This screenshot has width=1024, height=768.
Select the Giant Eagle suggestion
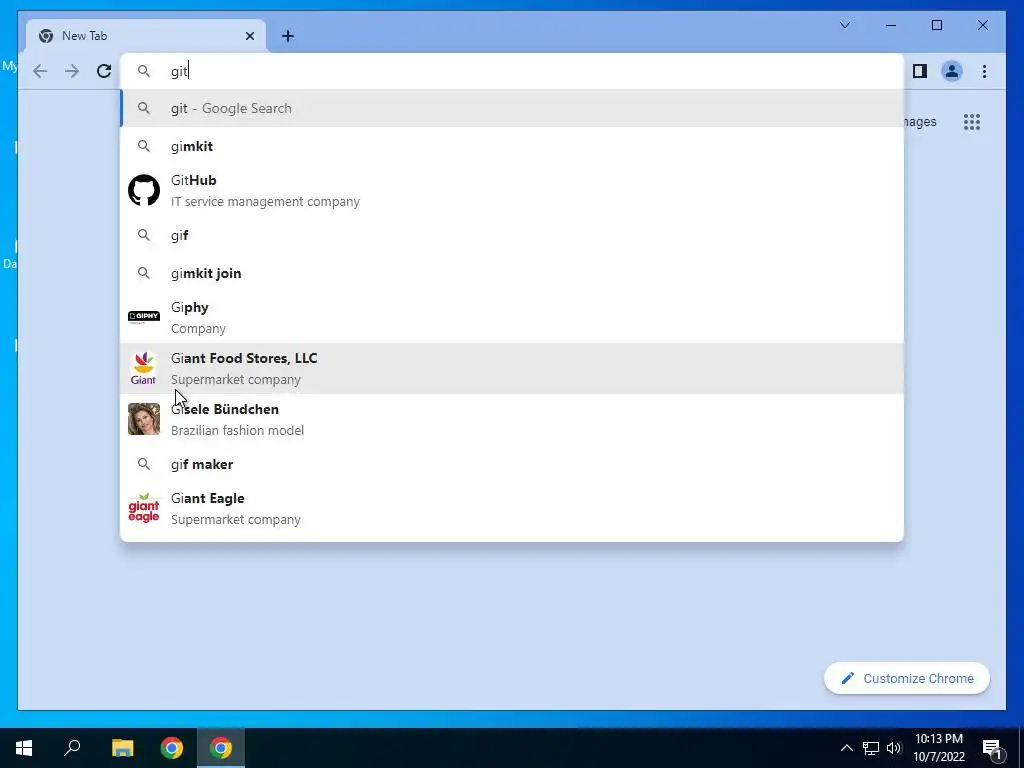512,508
